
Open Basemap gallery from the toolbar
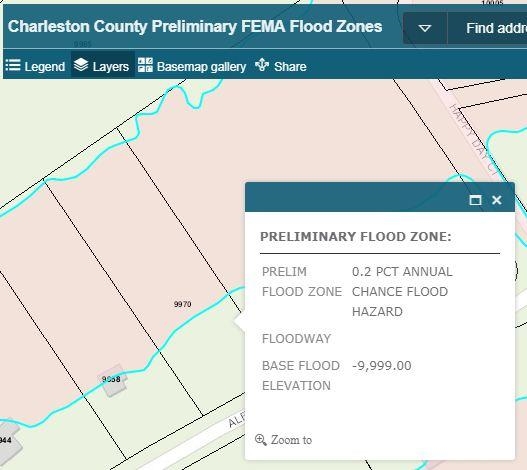[201, 67]
